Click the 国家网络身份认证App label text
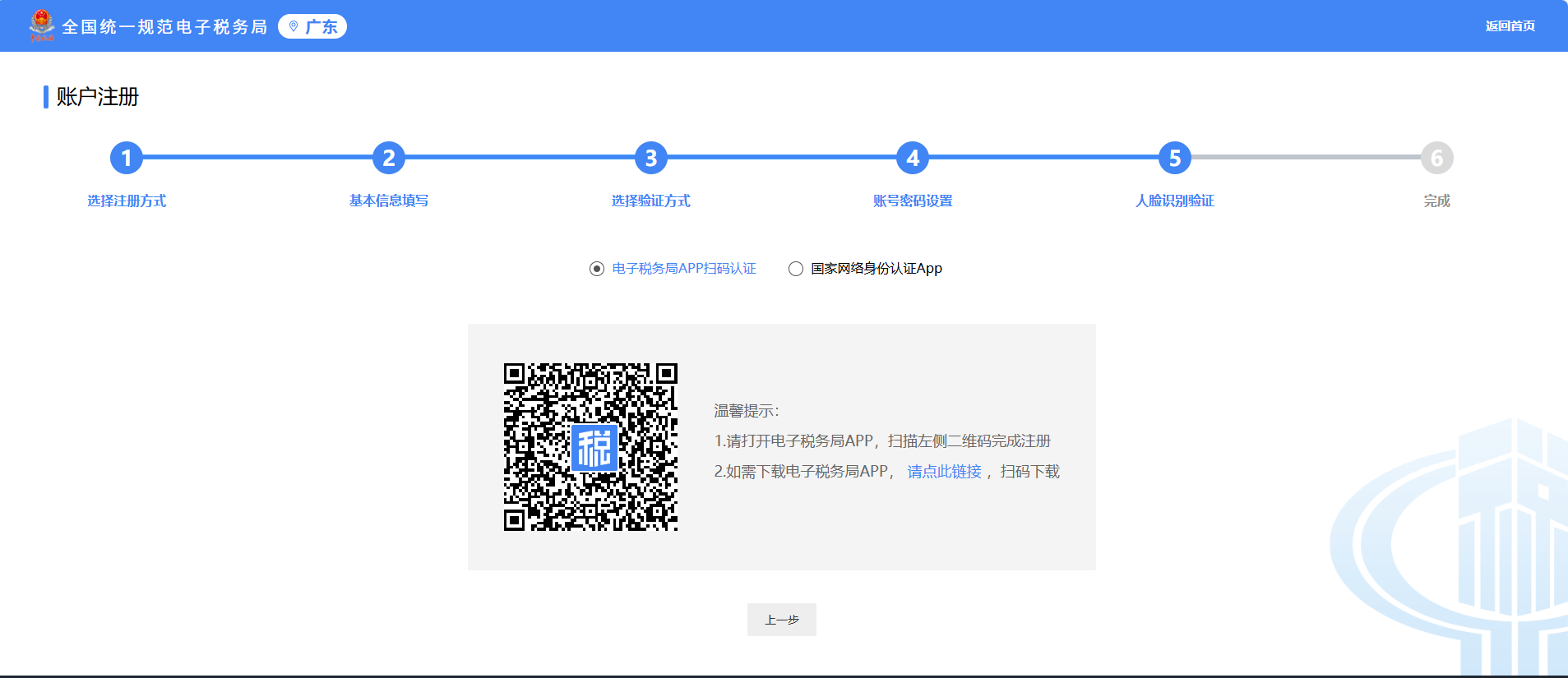Viewport: 1568px width, 678px height. click(x=877, y=269)
